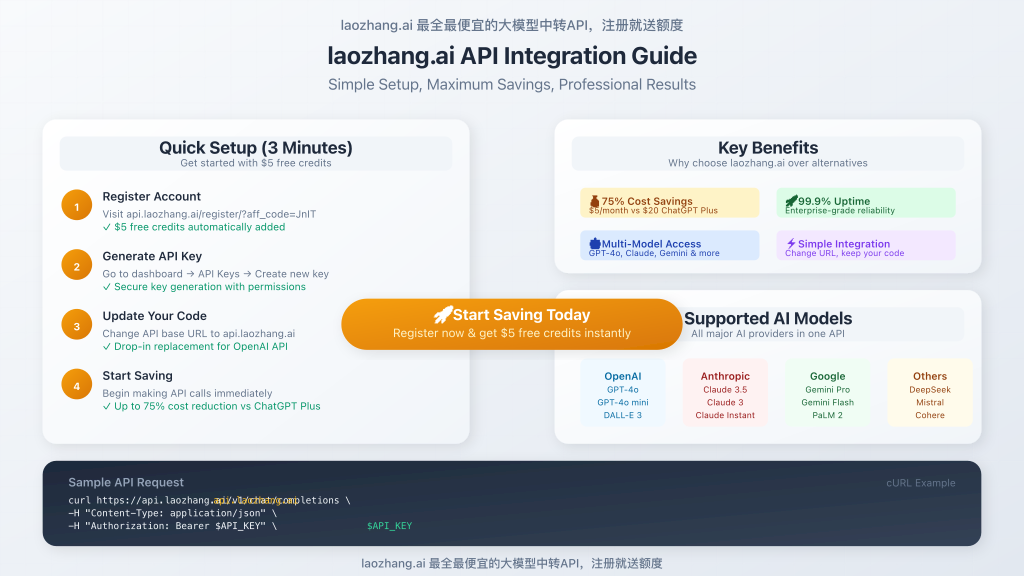1024x576 pixels.
Task: Click the Authorization Bearer line in code
Action: click(172, 526)
